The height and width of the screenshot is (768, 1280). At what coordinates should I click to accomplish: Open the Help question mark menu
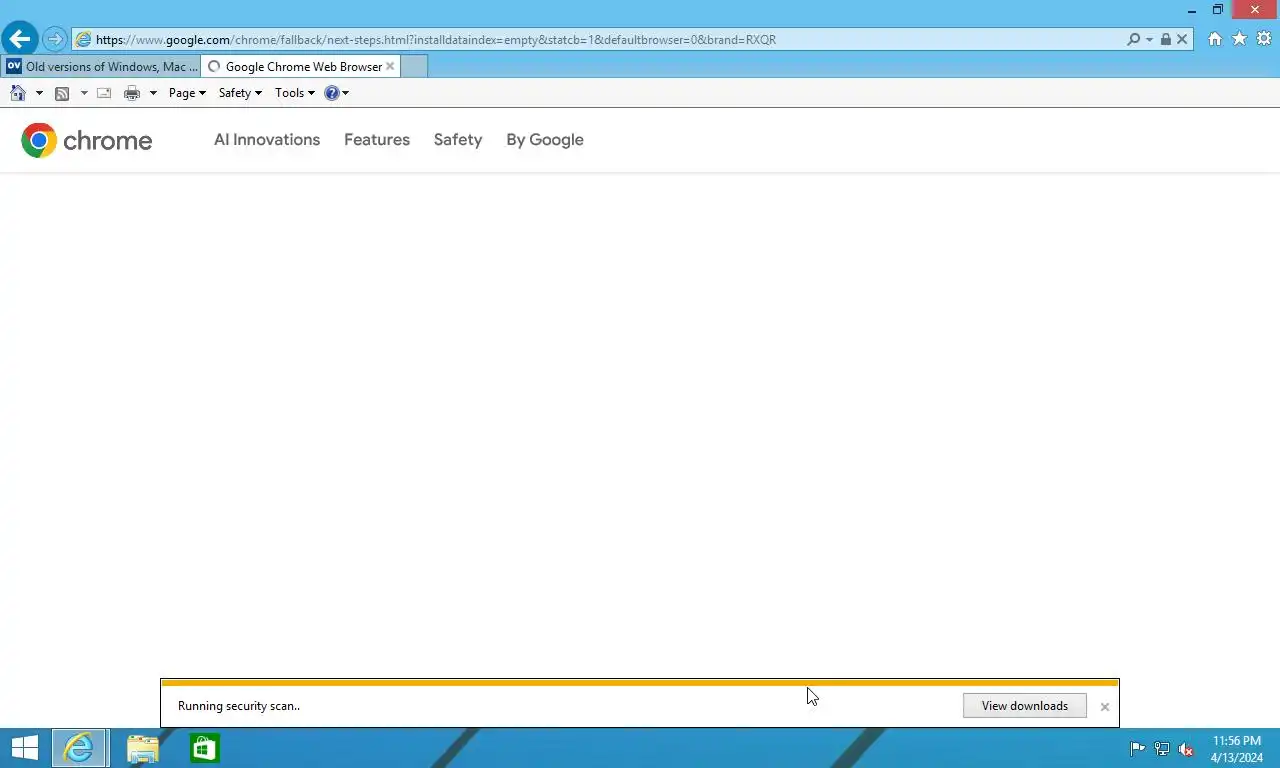(x=336, y=93)
